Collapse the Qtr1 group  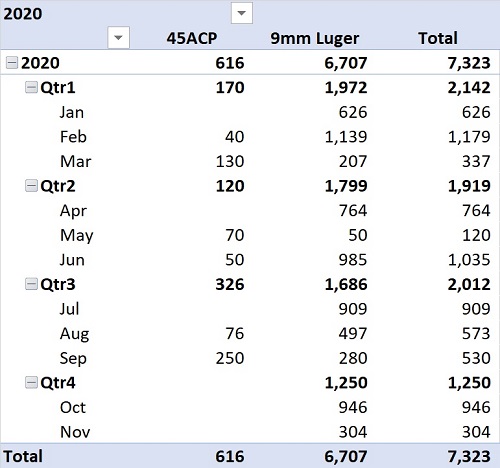pyautogui.click(x=31, y=88)
